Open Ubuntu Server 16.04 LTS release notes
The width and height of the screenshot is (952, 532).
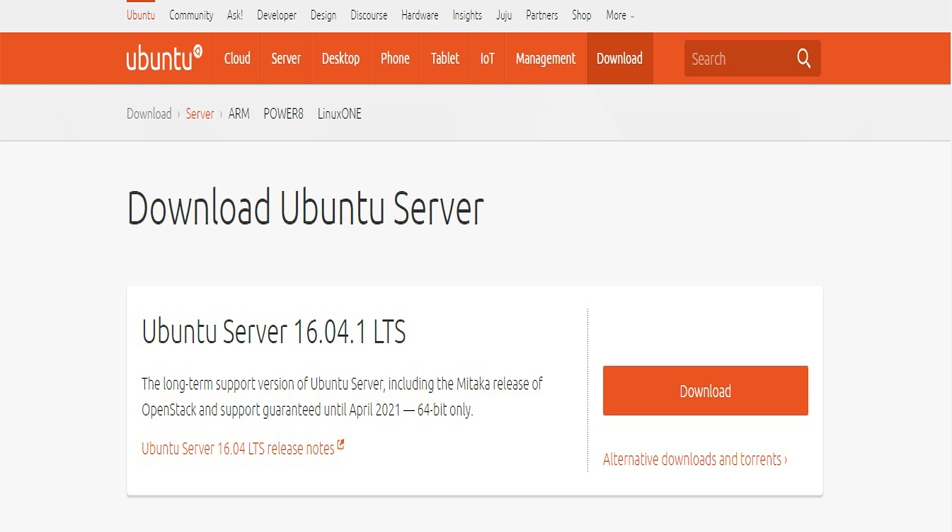tap(238, 449)
